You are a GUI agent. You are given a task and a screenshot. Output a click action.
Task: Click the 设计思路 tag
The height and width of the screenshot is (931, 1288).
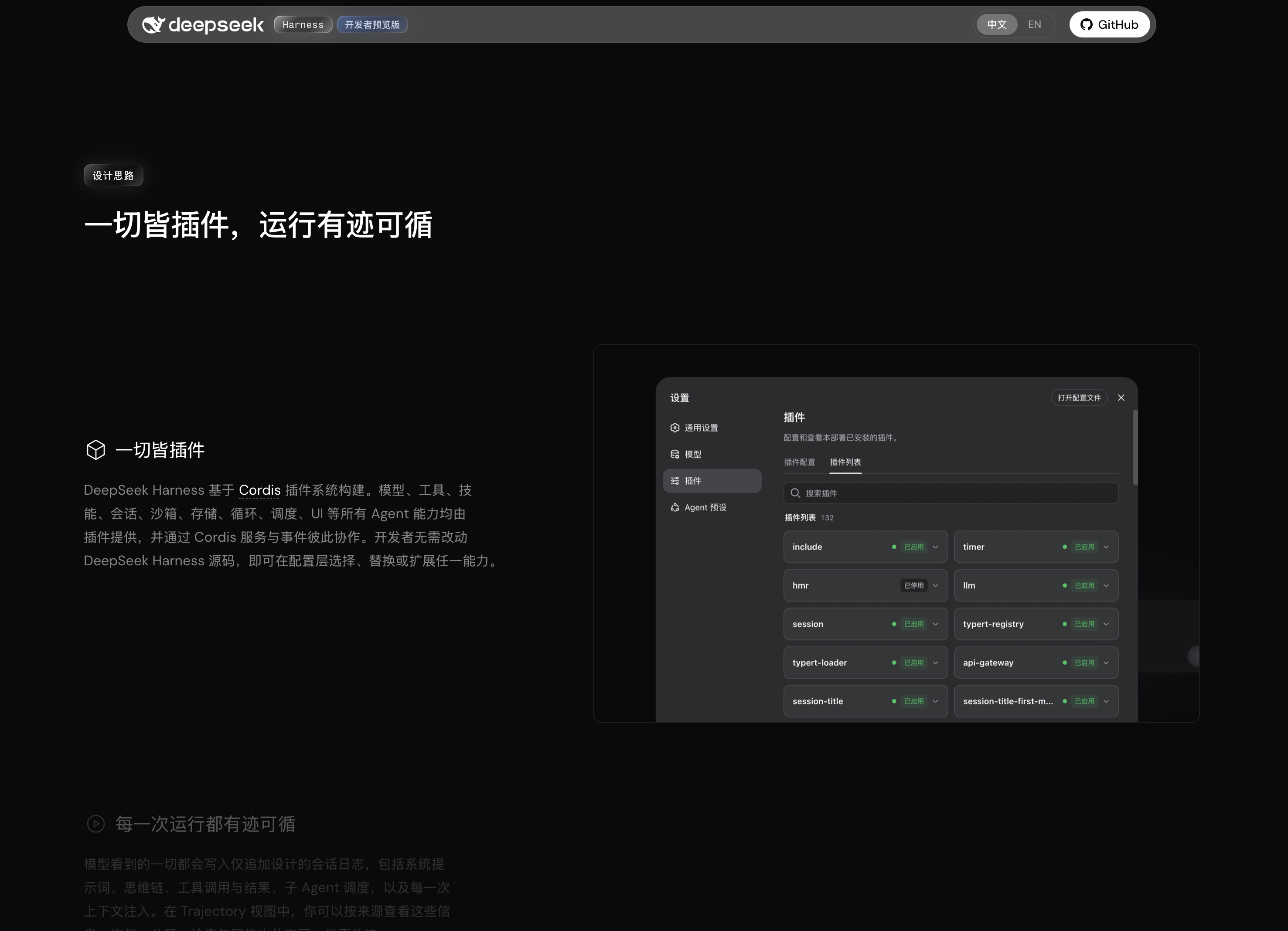coord(113,175)
